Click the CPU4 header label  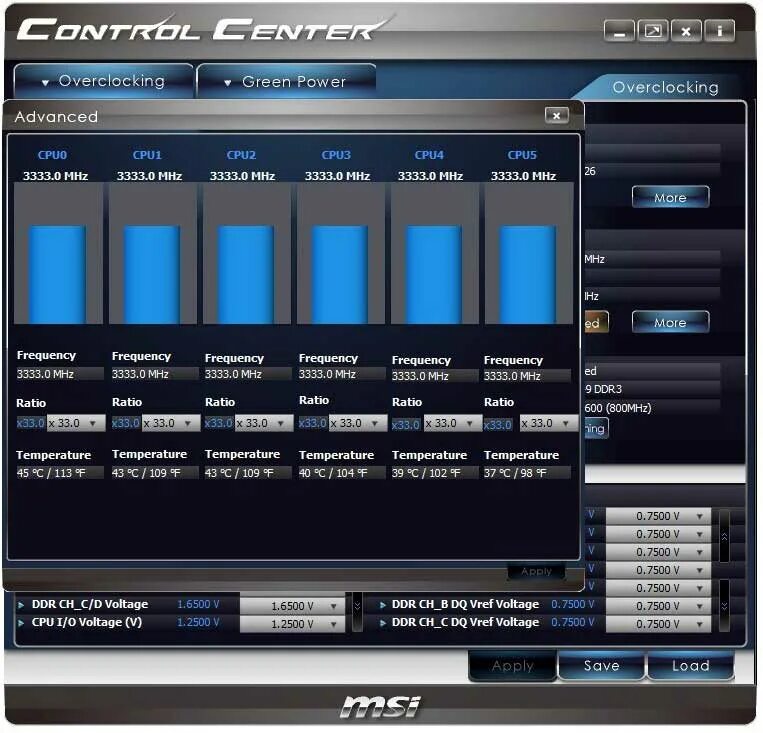(429, 155)
